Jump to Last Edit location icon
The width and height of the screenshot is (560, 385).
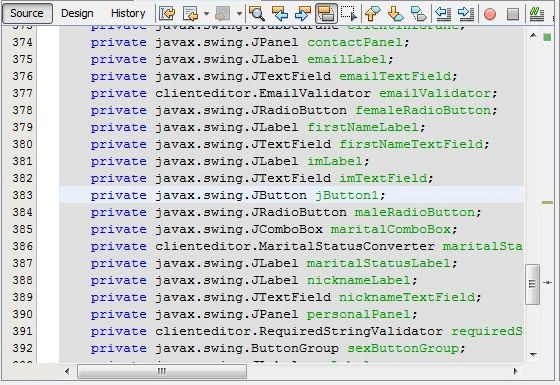[167, 14]
